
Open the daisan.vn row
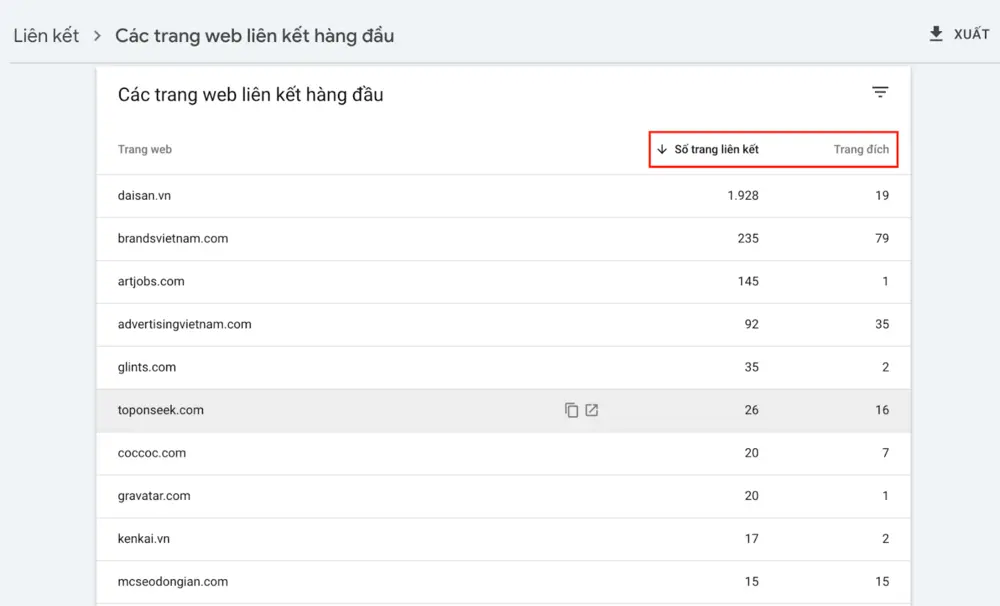tap(503, 196)
